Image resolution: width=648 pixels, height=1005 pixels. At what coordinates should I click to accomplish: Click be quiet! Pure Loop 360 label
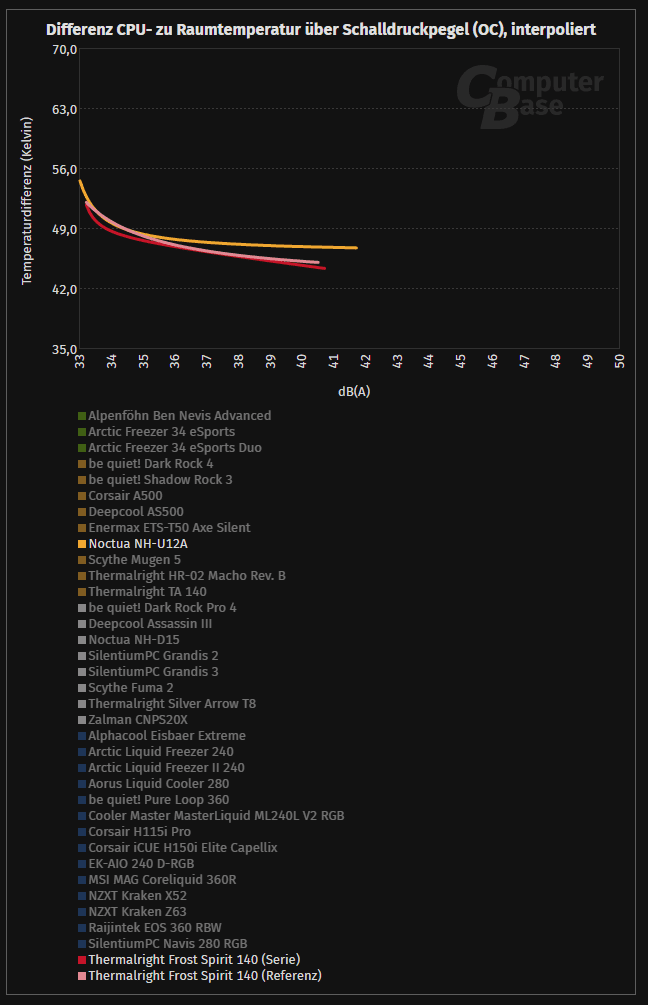[159, 800]
